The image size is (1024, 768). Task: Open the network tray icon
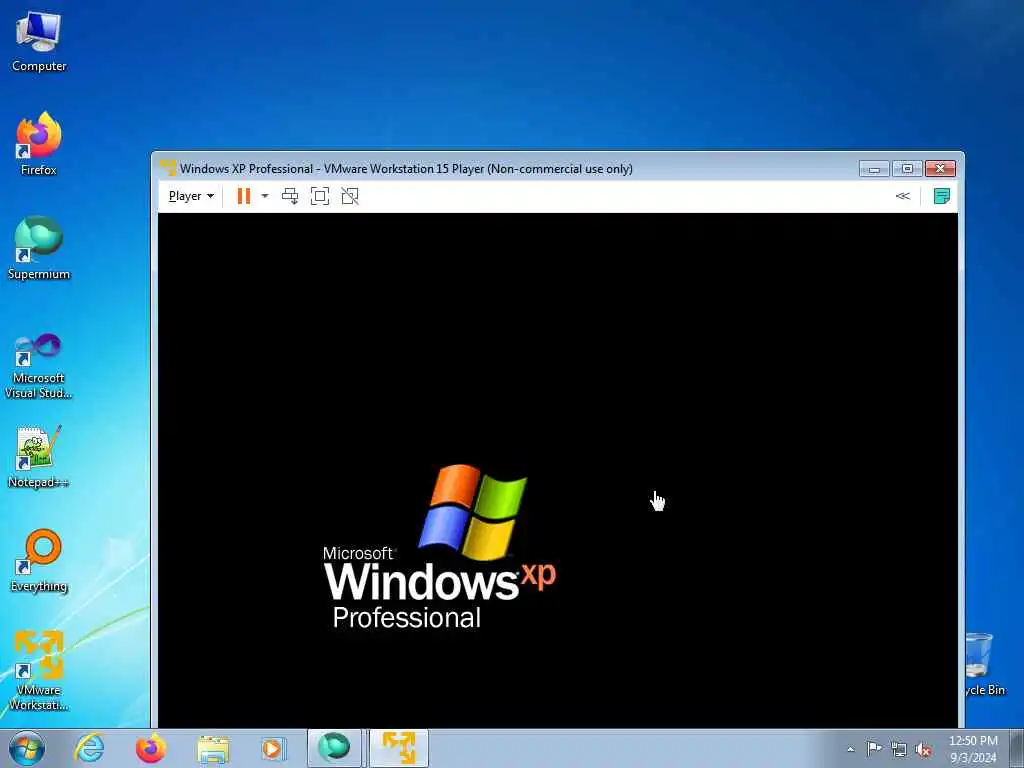tap(899, 749)
